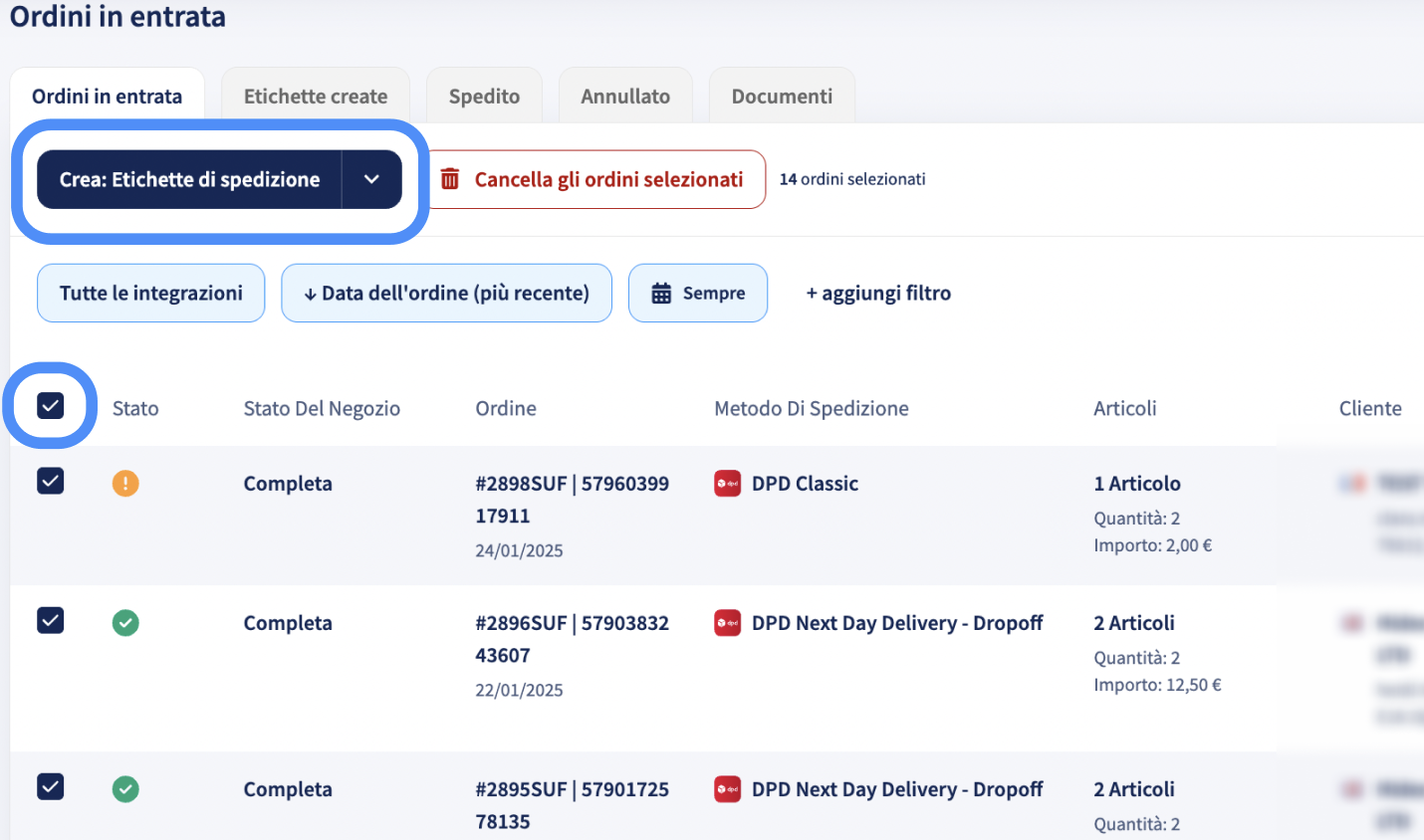Viewport: 1424px width, 840px height.
Task: Click the orange warning status icon for order #2898SUF
Action: [125, 484]
